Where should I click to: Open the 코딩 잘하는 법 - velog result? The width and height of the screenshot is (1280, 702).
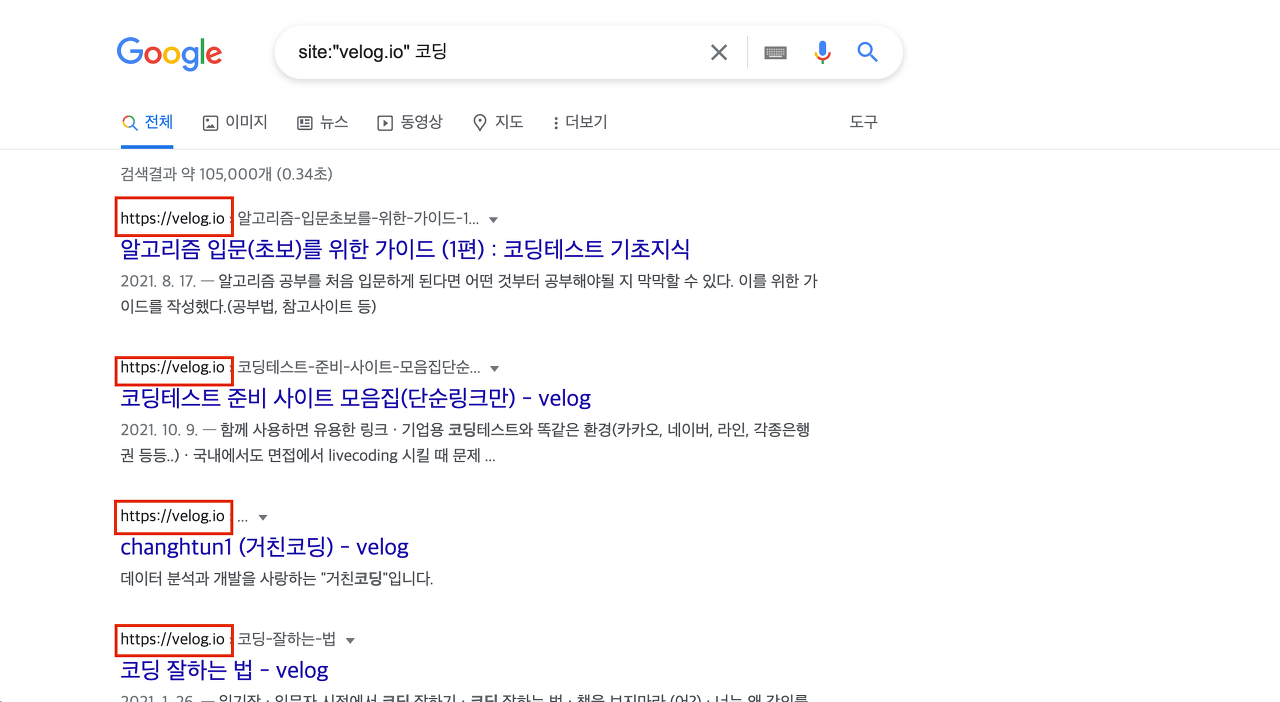tap(225, 669)
